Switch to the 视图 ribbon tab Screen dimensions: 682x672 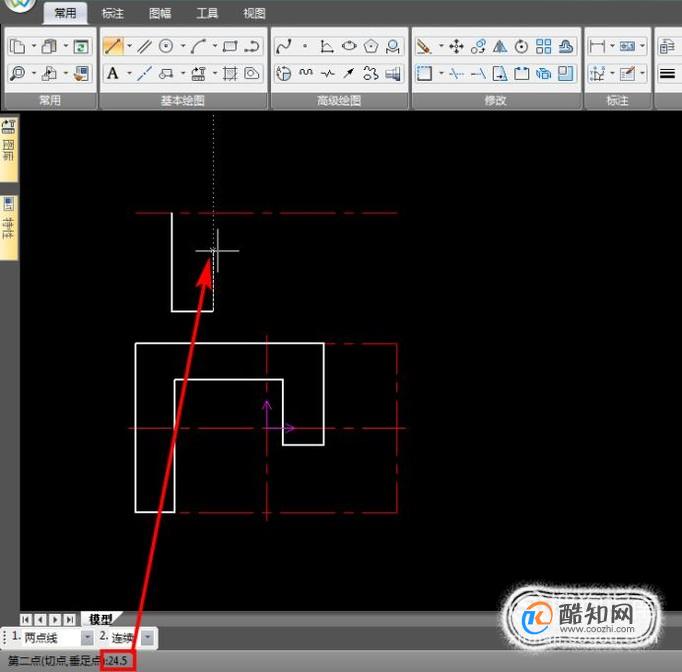pos(254,13)
